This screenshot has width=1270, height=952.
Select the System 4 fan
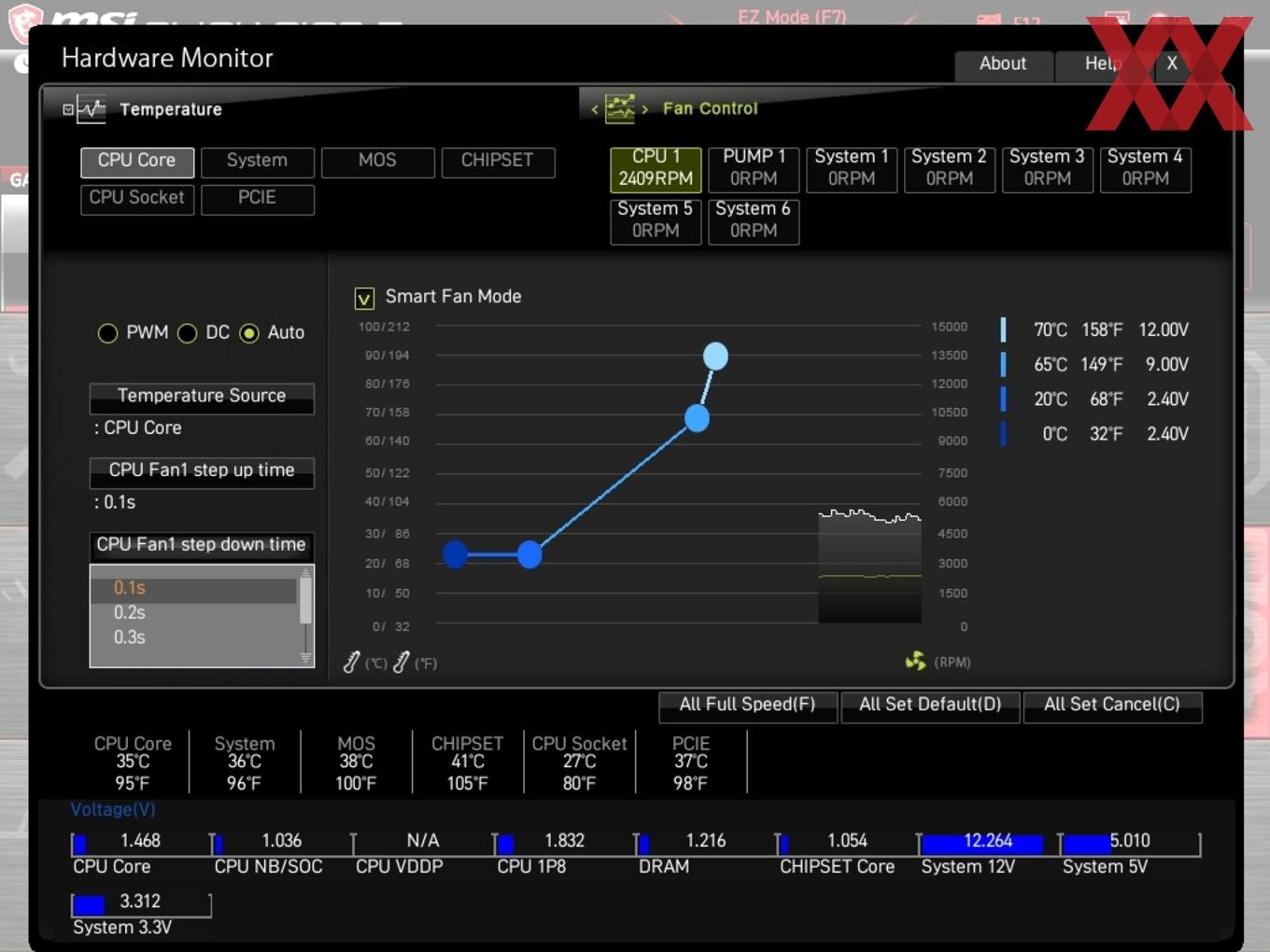1146,169
